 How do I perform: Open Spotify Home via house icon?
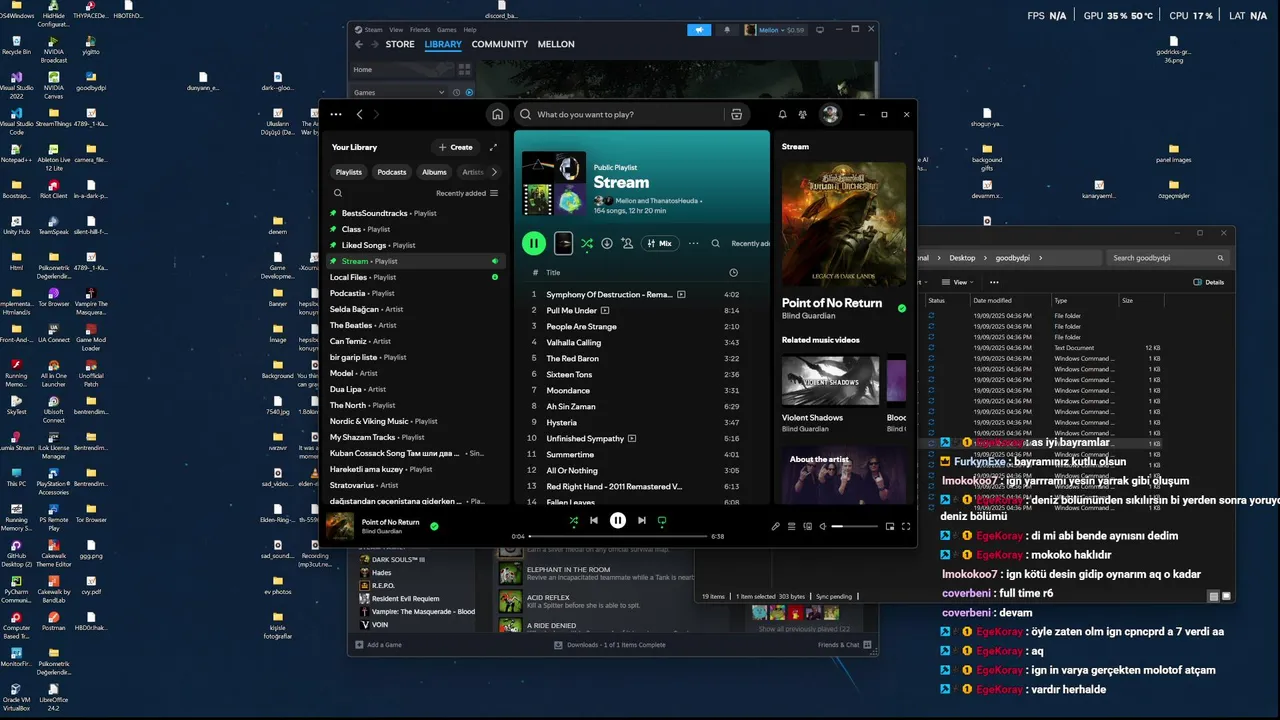(x=497, y=114)
